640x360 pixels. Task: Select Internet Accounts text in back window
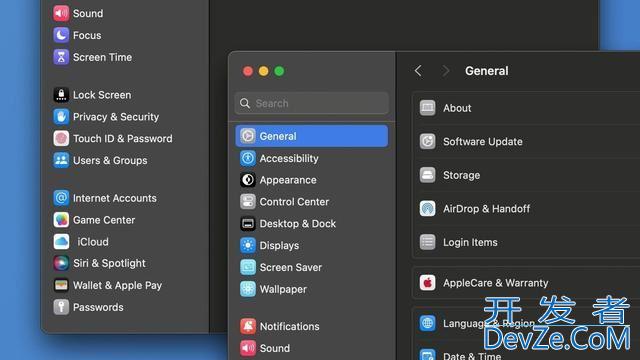[x=115, y=198]
